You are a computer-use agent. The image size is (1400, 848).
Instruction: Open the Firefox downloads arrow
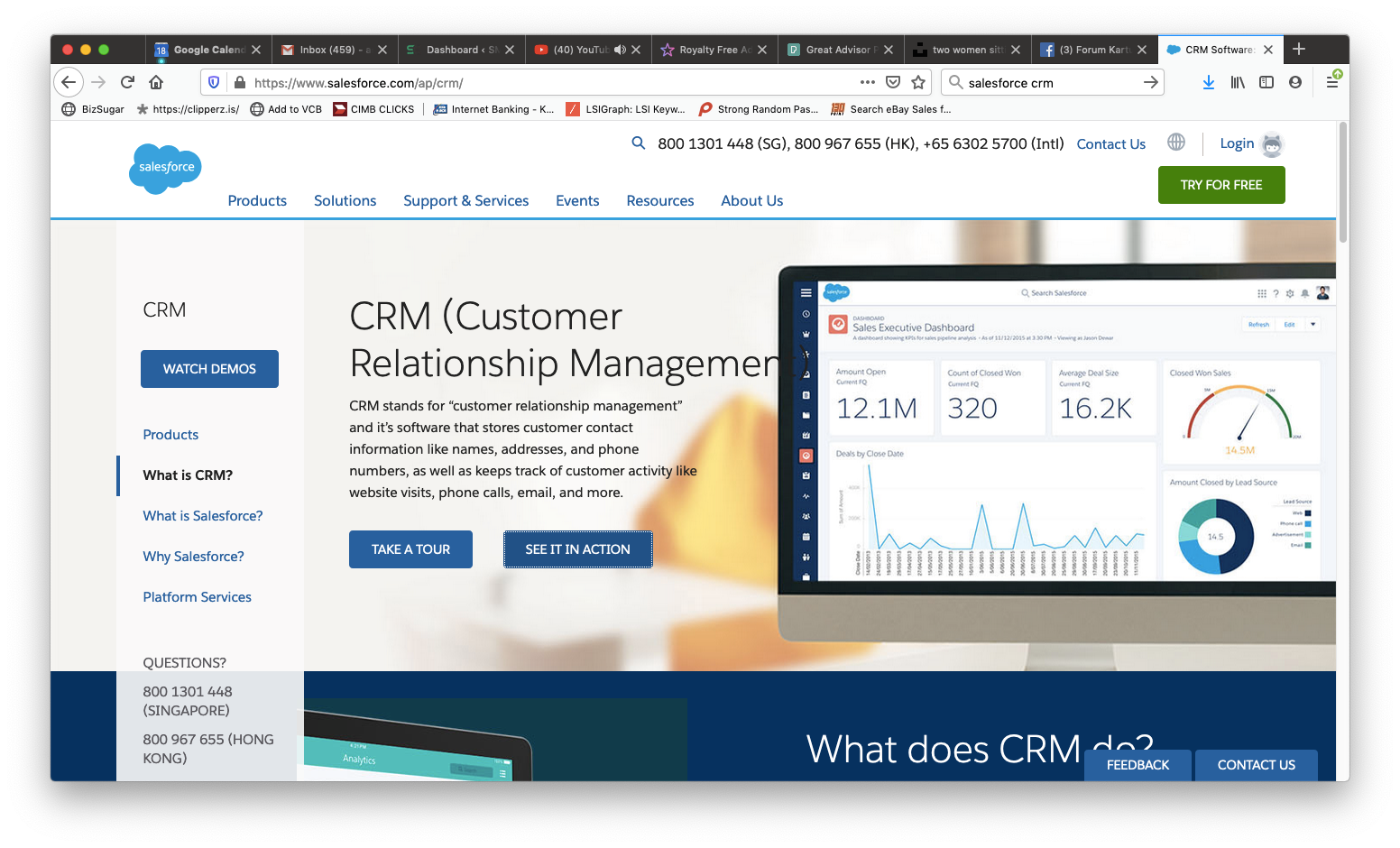(1208, 82)
